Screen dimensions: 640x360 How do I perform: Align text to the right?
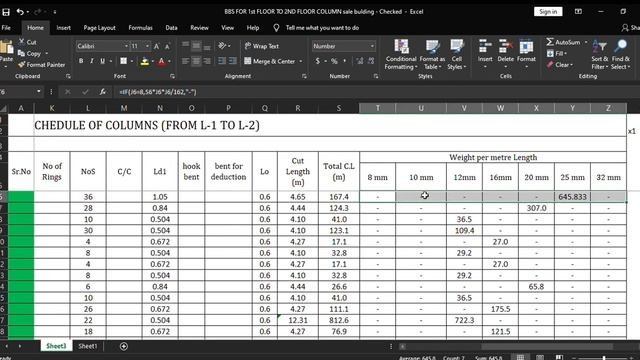pyautogui.click(x=207, y=61)
